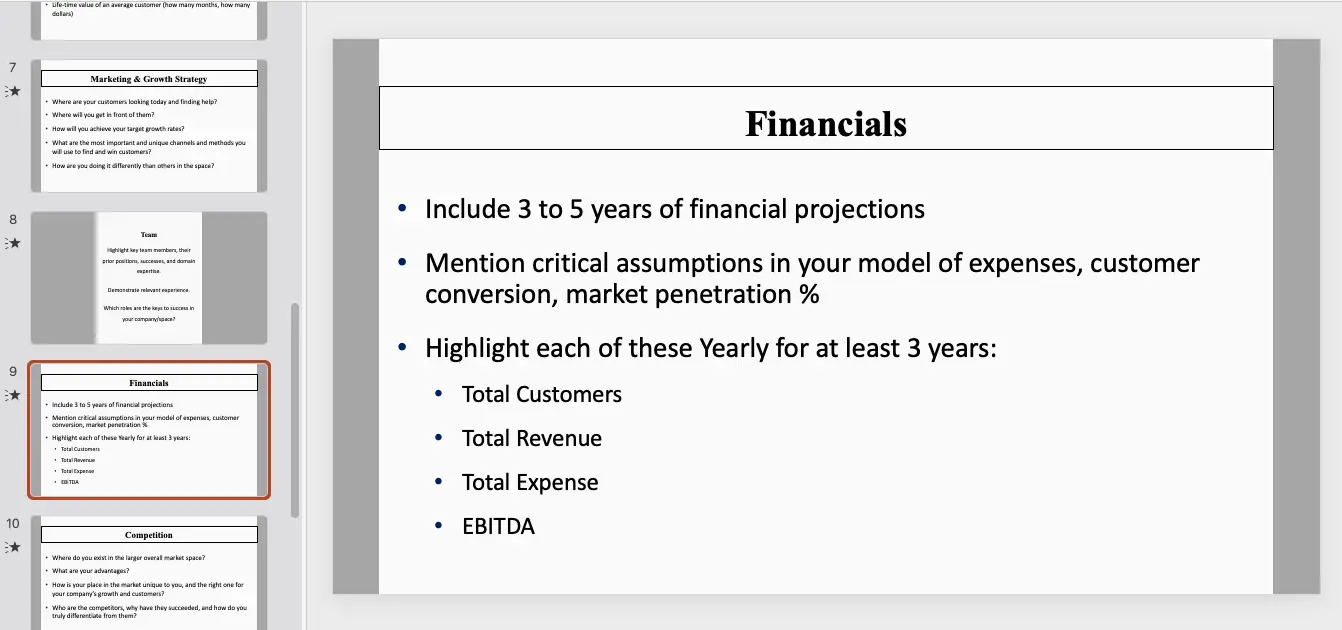Select the Total Revenue sub-bullet
The height and width of the screenshot is (630, 1342).
[x=532, y=438]
